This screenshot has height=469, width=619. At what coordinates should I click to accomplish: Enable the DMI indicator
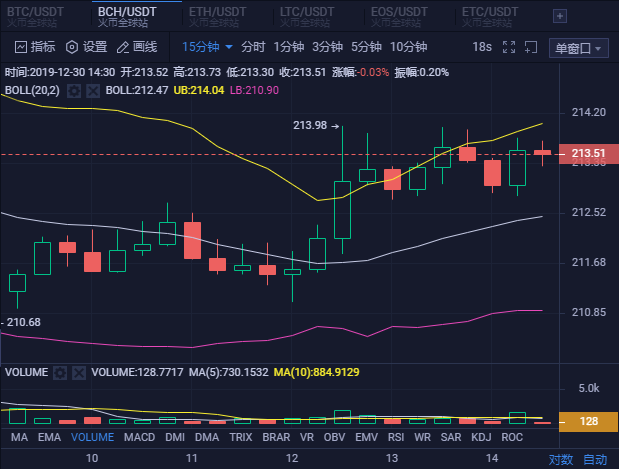175,437
